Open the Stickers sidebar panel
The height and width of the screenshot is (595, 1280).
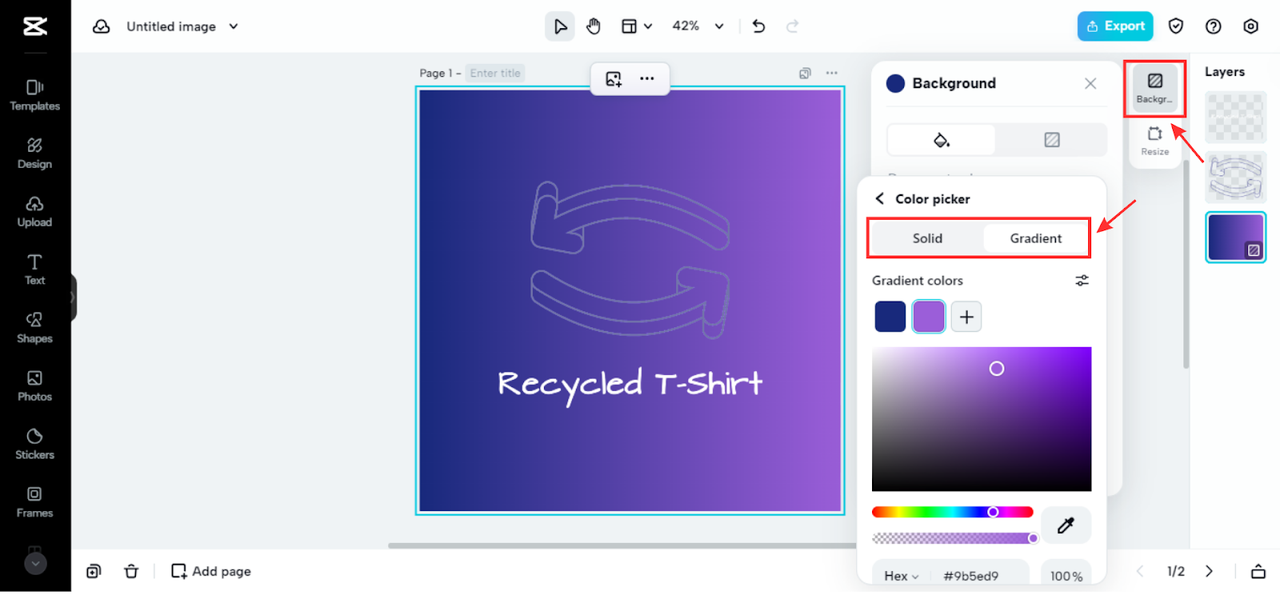coord(35,443)
